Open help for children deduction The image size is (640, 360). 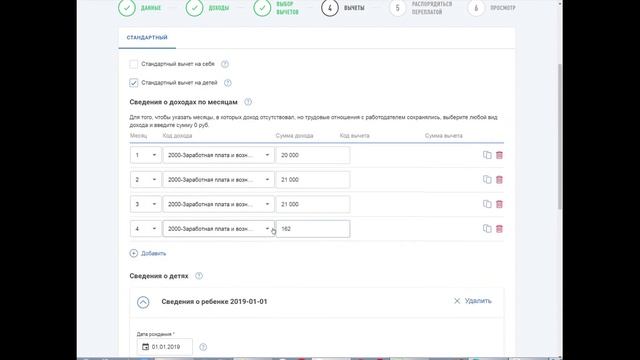click(x=227, y=83)
